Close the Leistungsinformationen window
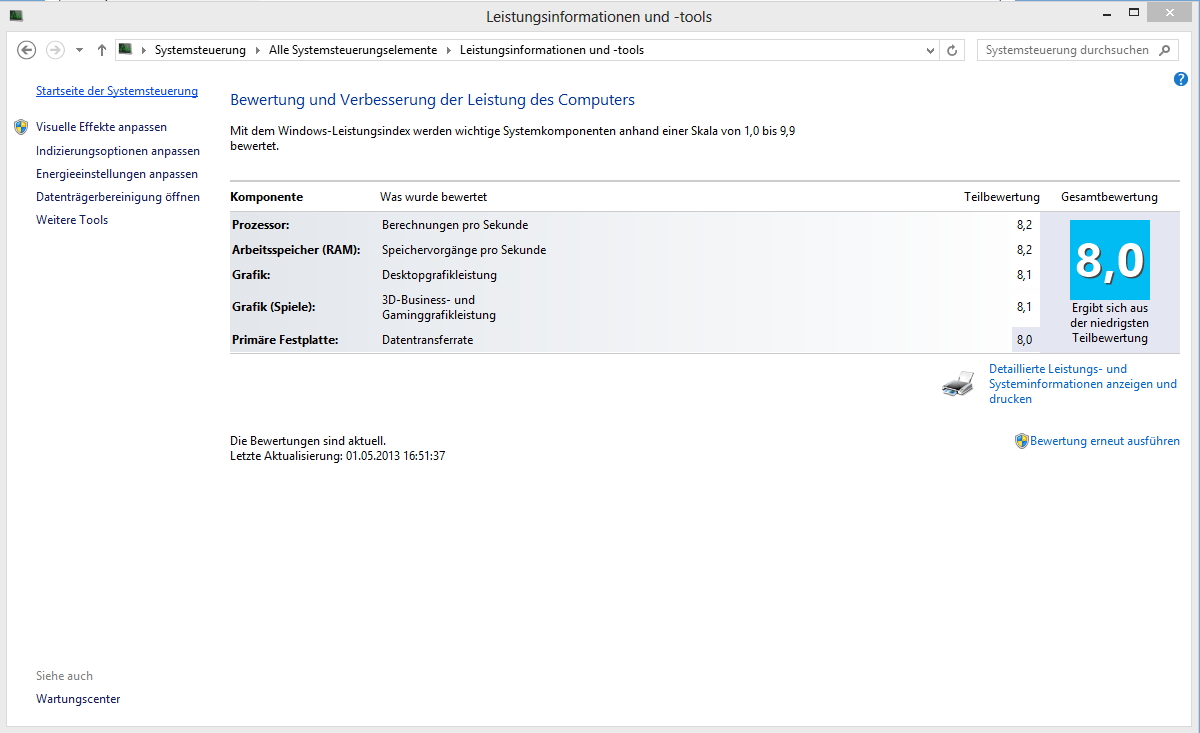The image size is (1200, 733). point(1171,14)
